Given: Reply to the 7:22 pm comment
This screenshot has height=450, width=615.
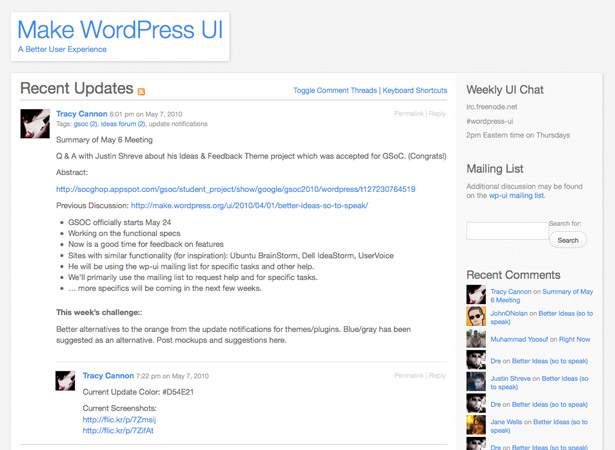Looking at the screenshot, I should 437,375.
